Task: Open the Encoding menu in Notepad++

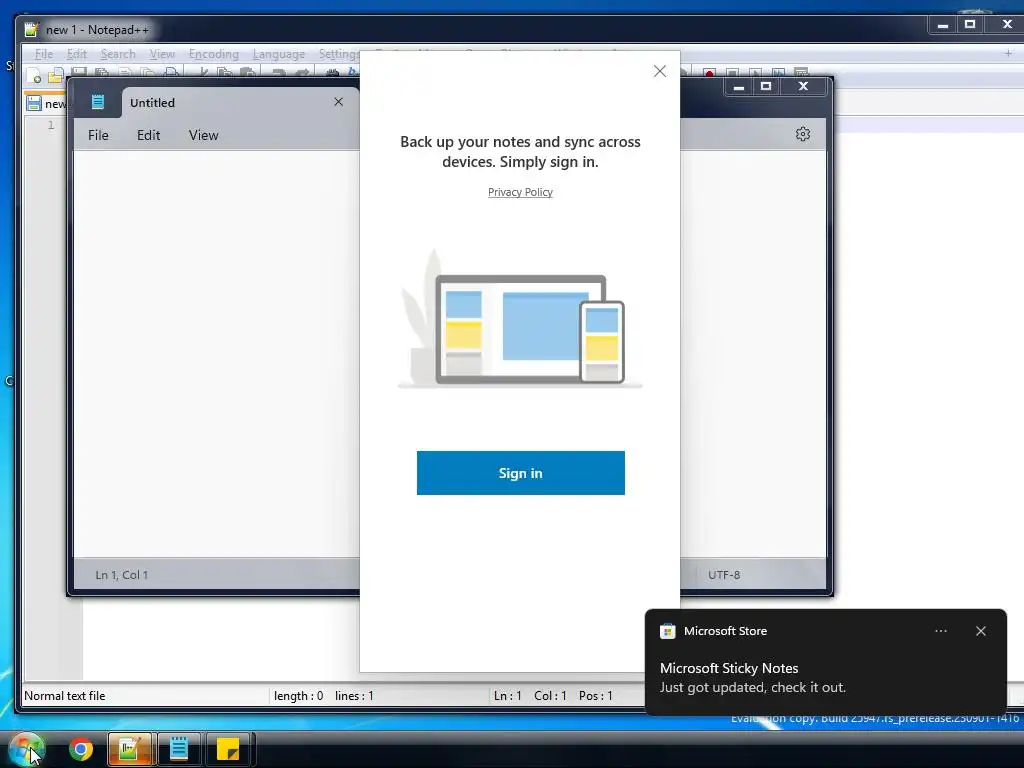Action: (214, 54)
